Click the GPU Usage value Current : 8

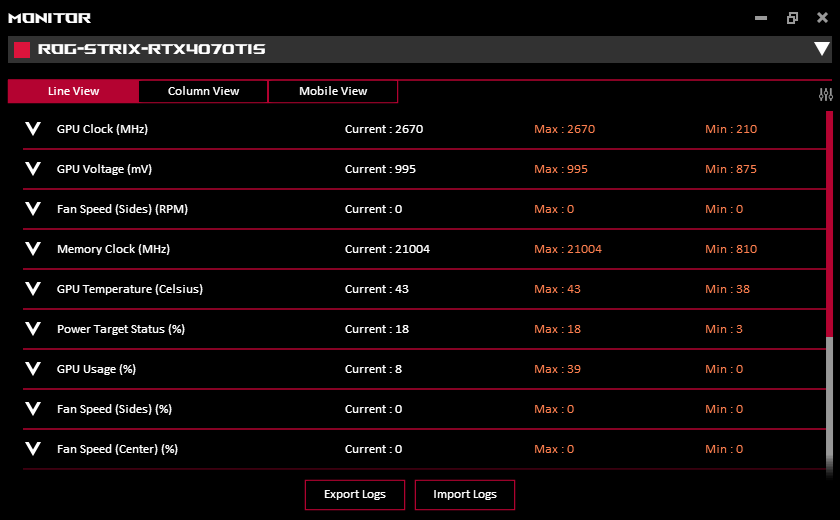tap(373, 369)
